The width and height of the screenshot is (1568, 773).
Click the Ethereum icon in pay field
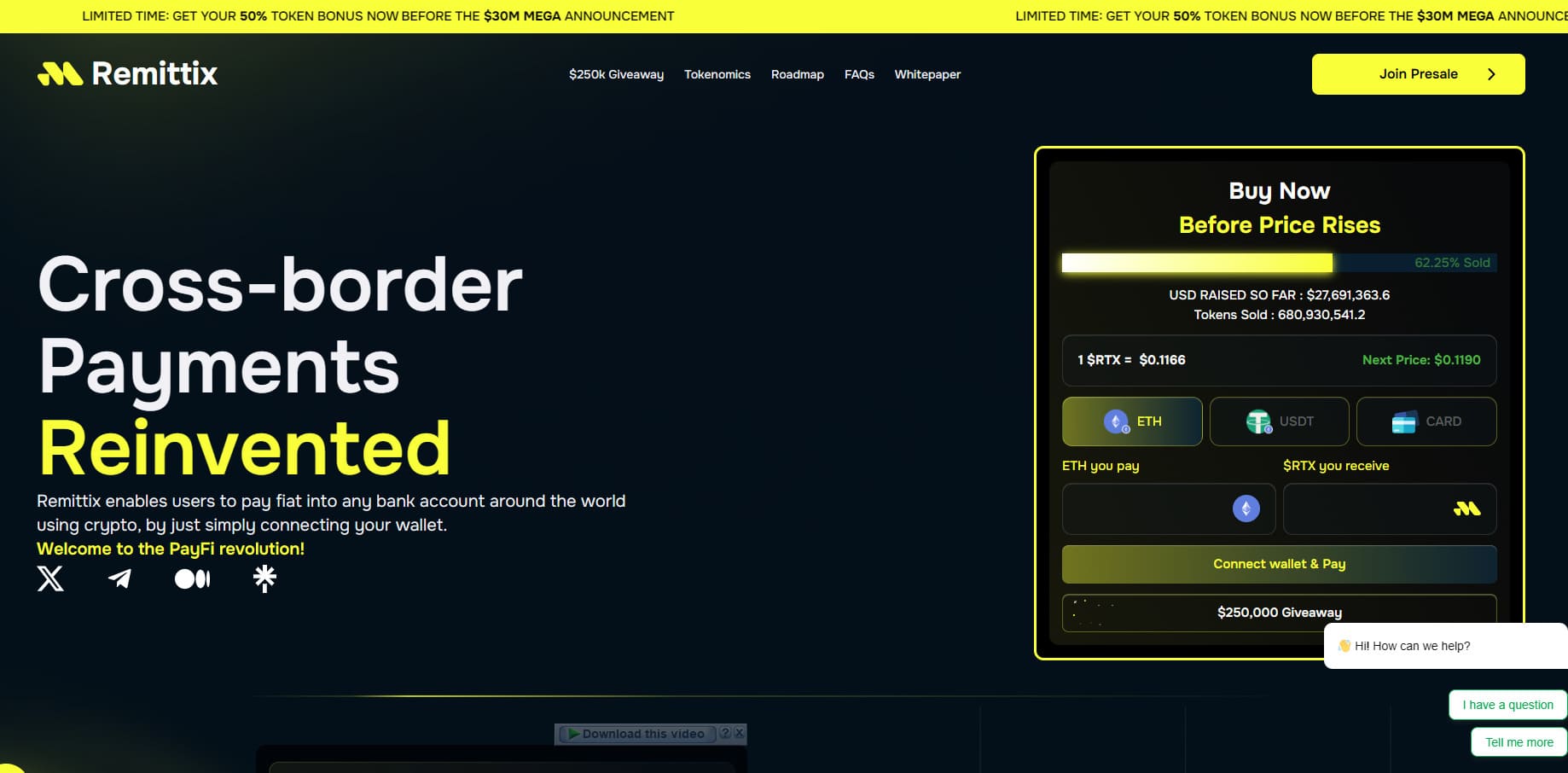point(1246,509)
